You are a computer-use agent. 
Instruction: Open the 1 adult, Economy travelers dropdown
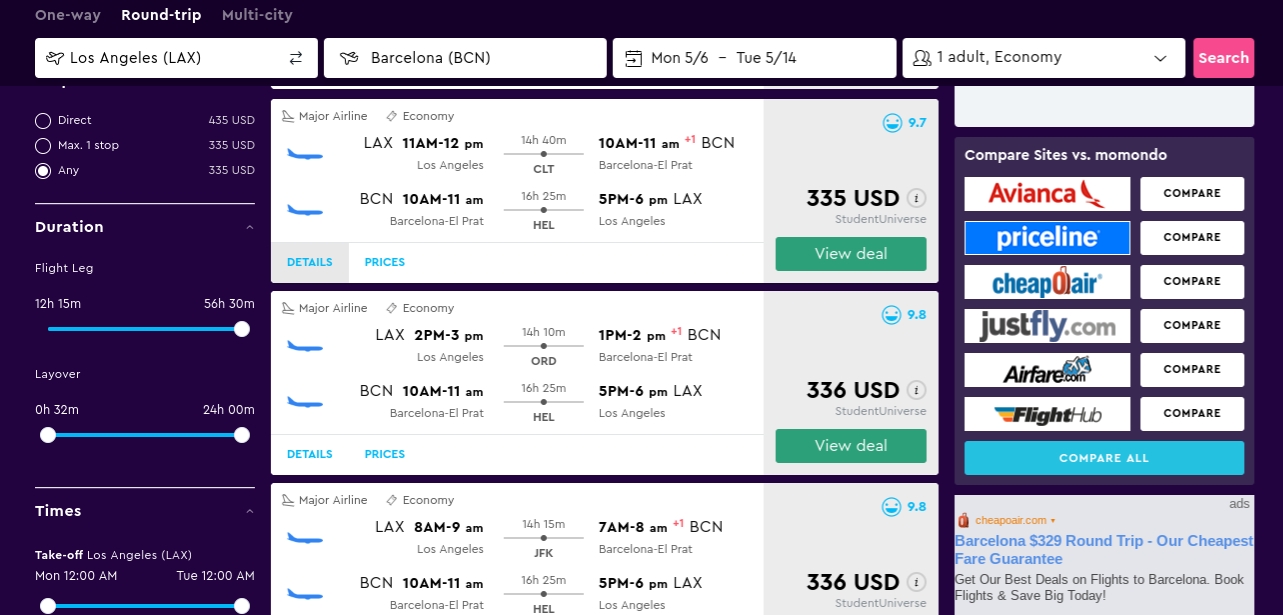pyautogui.click(x=1043, y=58)
